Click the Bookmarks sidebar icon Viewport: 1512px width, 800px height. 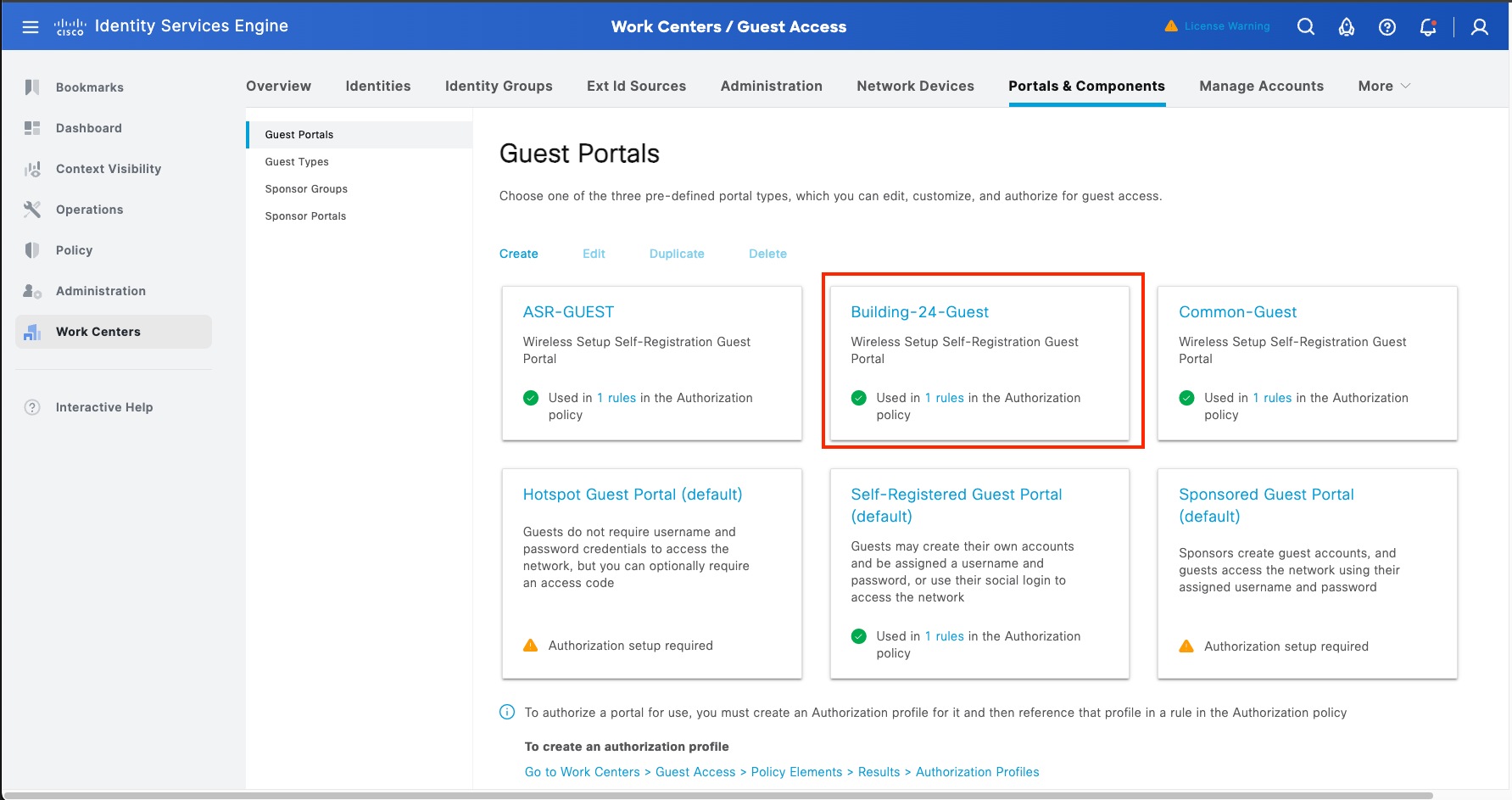click(x=32, y=87)
